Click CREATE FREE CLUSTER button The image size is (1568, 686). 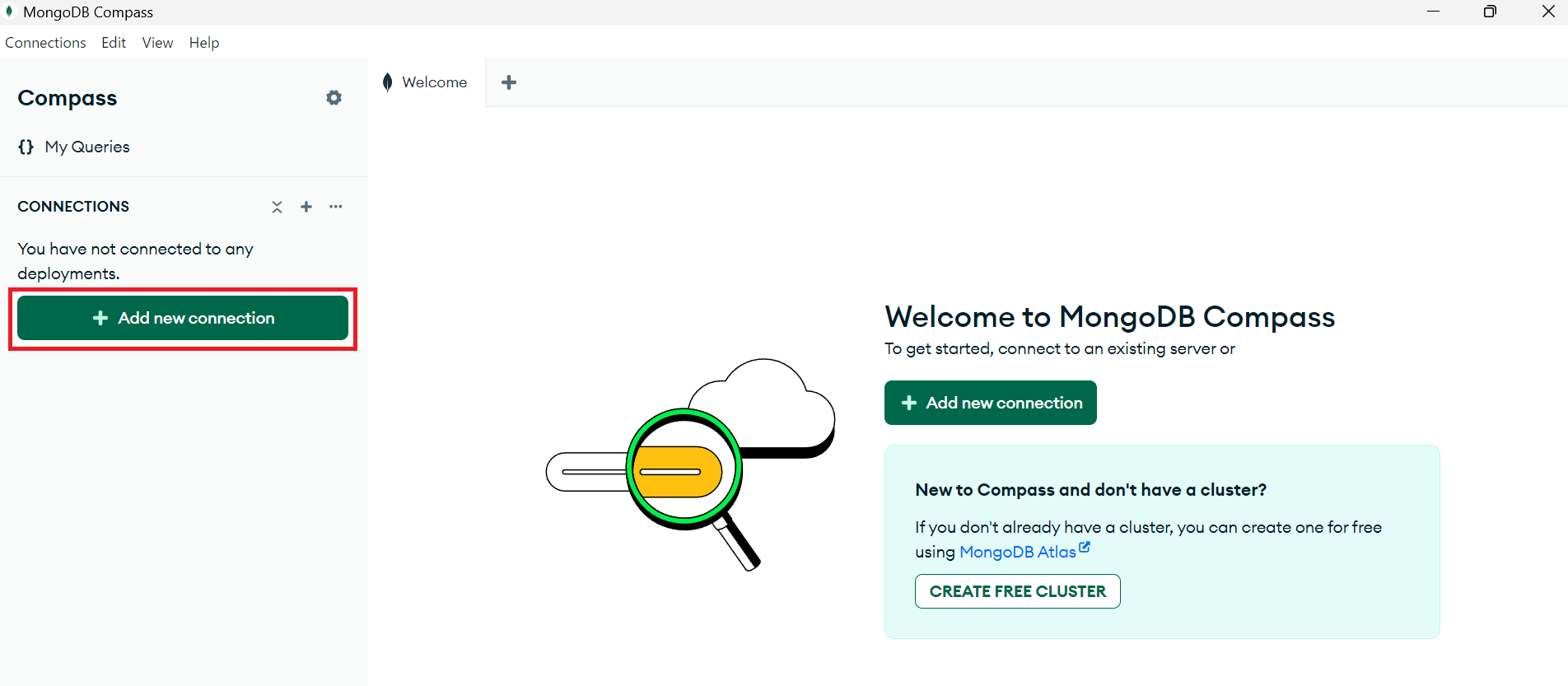[x=1018, y=591]
